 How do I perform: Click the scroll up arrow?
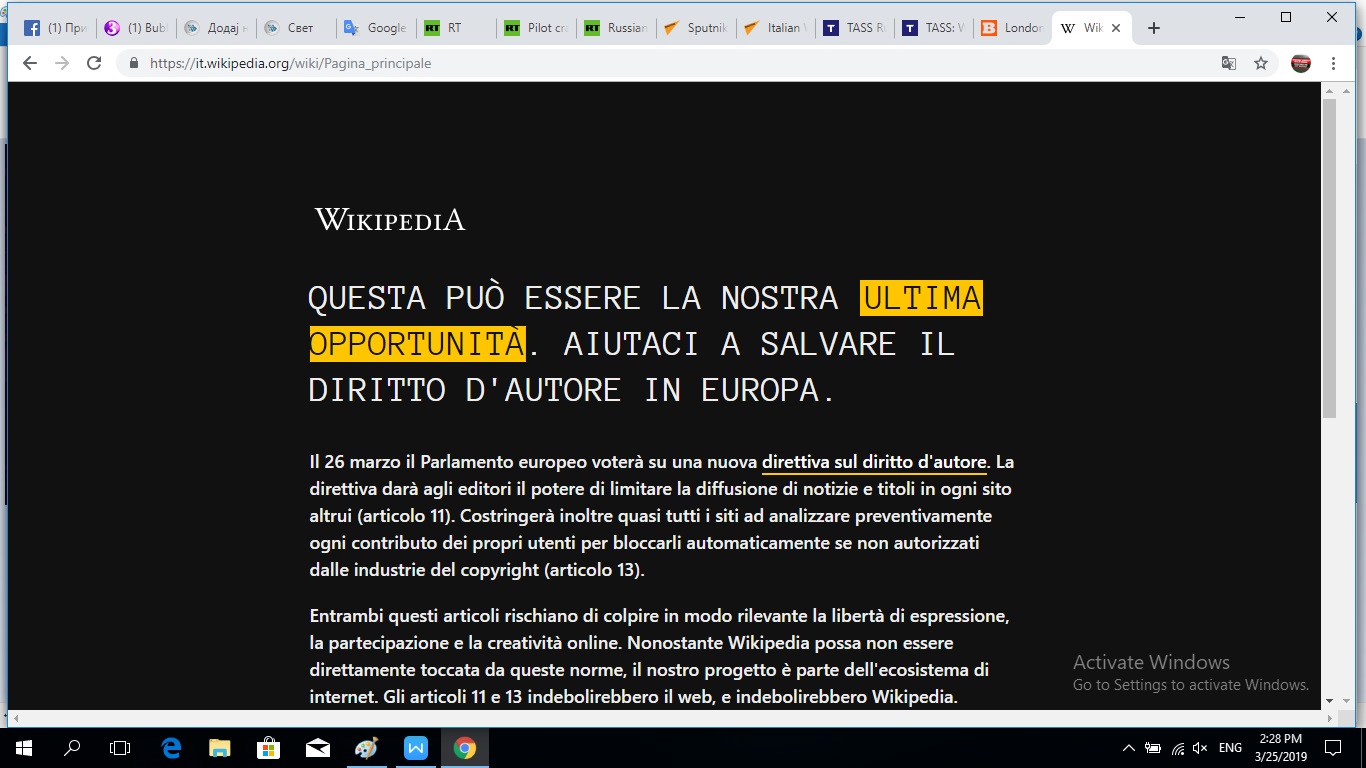point(1329,90)
